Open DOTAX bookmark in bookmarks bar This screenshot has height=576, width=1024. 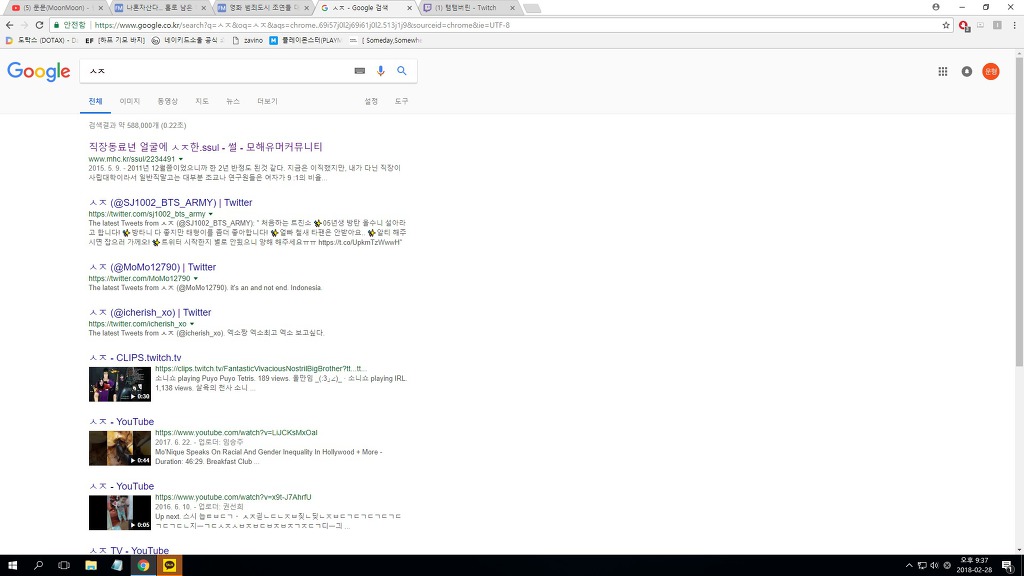coord(40,40)
